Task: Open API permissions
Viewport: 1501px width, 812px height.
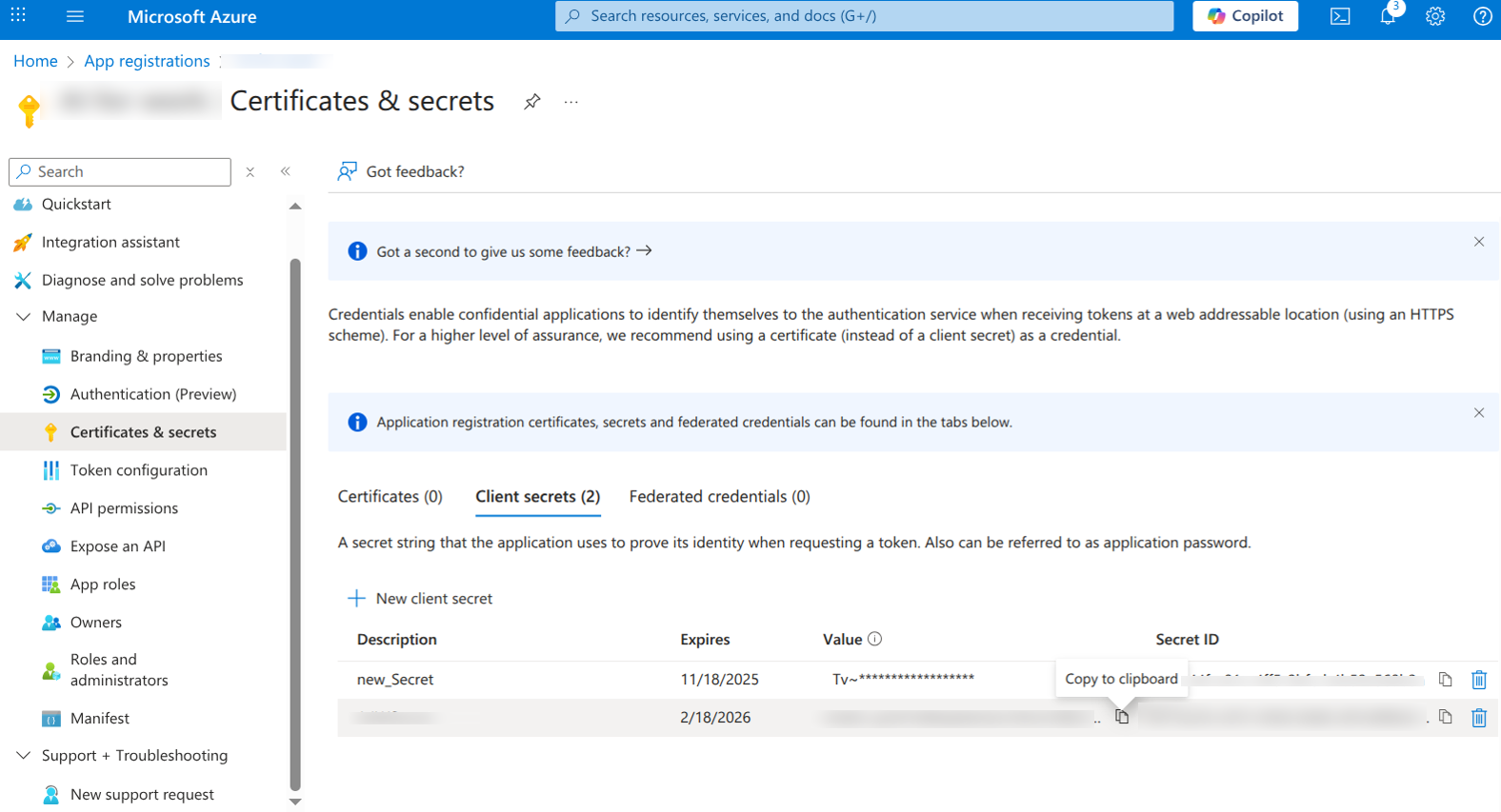Action: (x=124, y=508)
